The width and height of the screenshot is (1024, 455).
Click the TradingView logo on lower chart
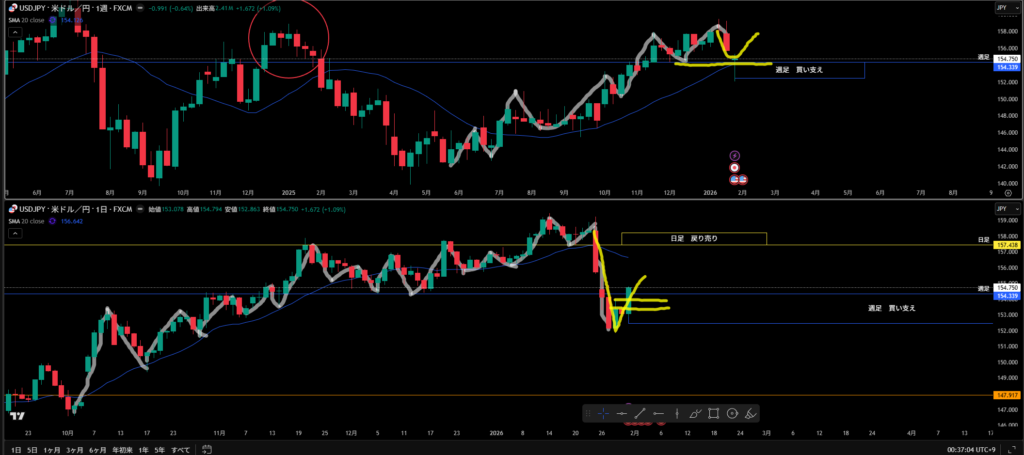(15, 415)
